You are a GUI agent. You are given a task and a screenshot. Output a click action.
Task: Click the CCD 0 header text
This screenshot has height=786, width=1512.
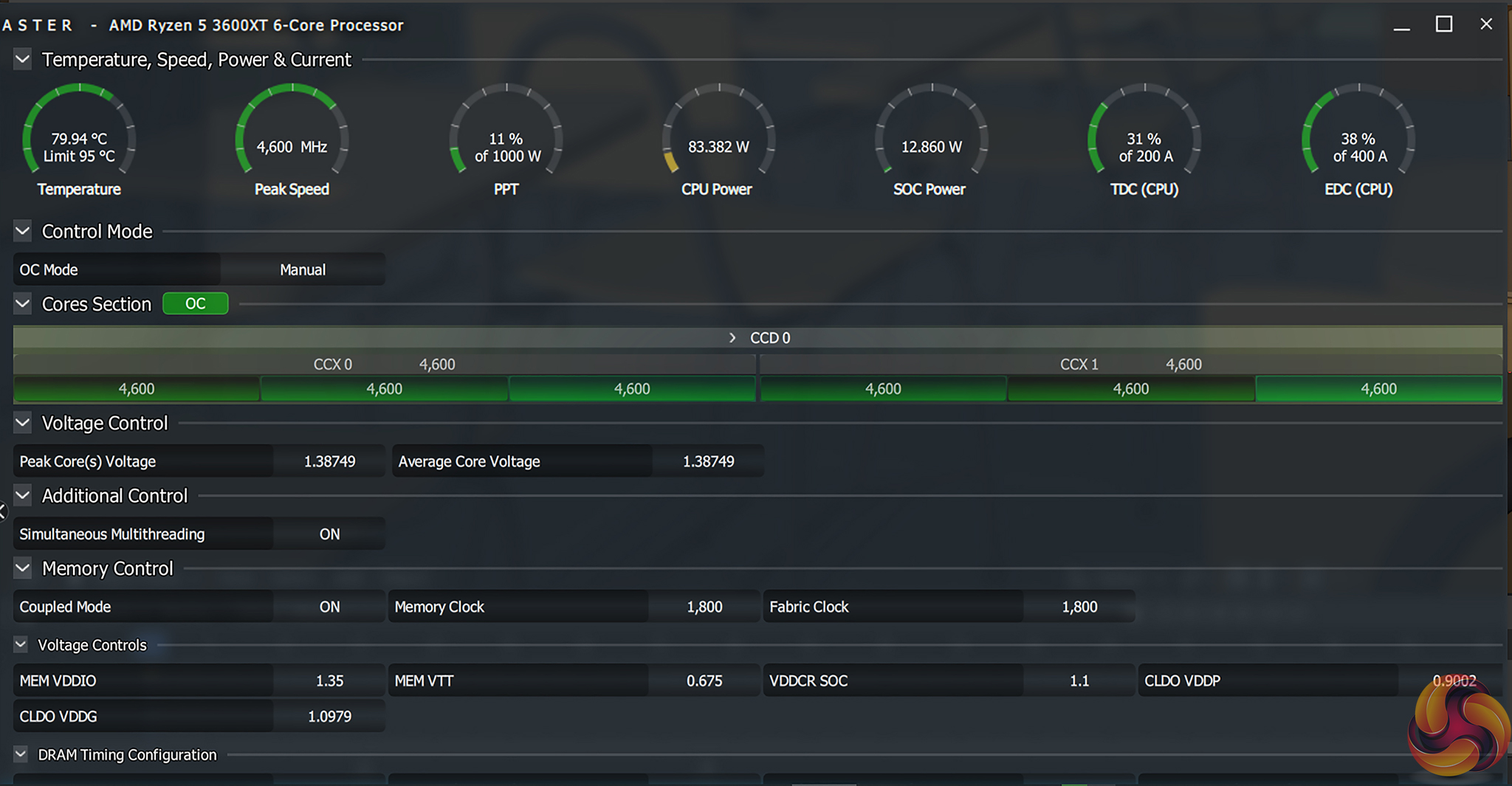point(770,337)
